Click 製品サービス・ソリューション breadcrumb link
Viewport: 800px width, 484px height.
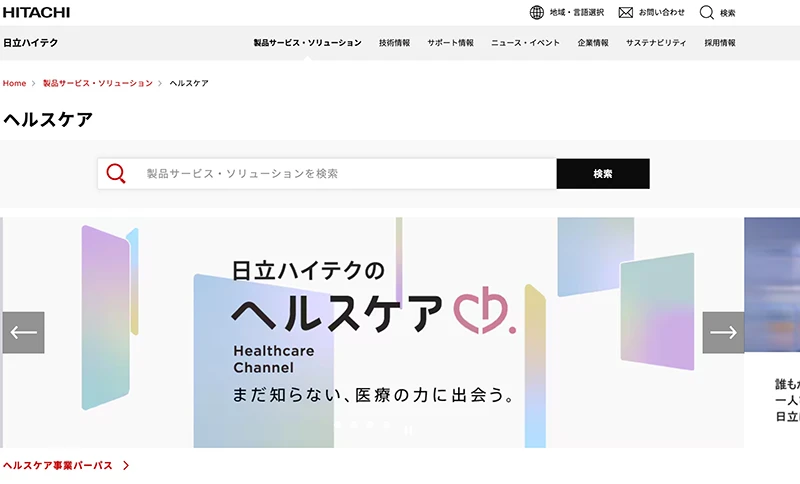97,83
